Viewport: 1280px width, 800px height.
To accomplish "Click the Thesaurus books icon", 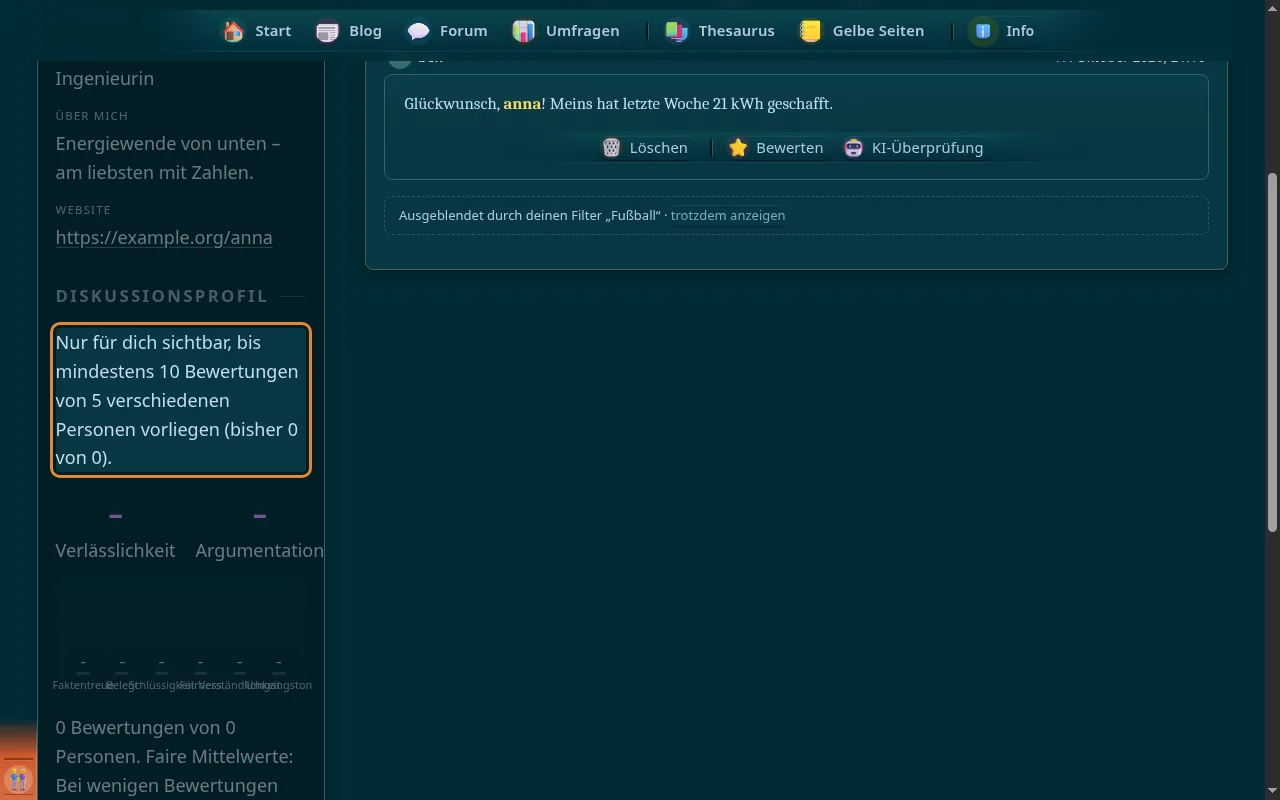I will point(677,31).
